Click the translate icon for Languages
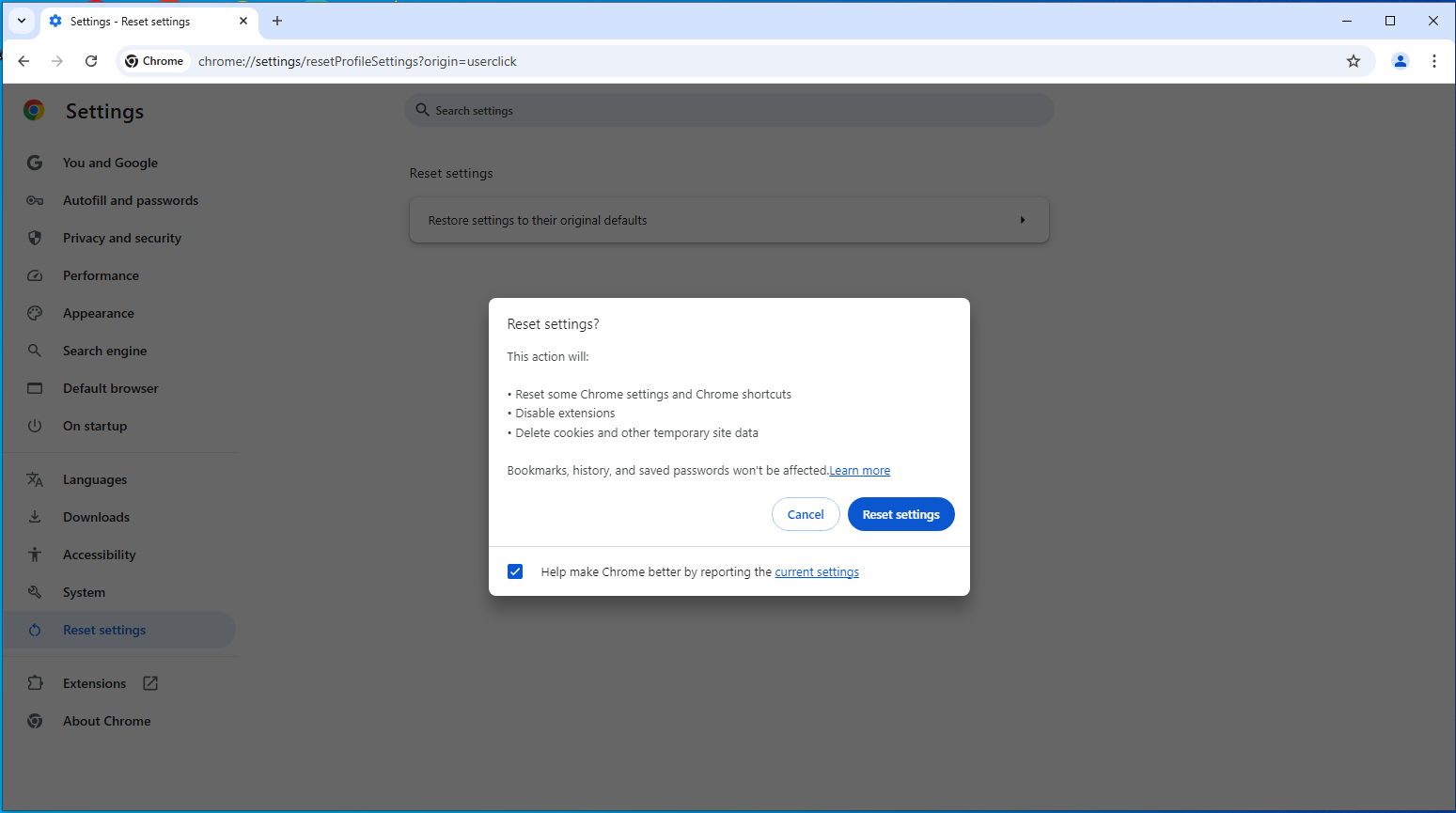The image size is (1456, 813). coord(35,479)
